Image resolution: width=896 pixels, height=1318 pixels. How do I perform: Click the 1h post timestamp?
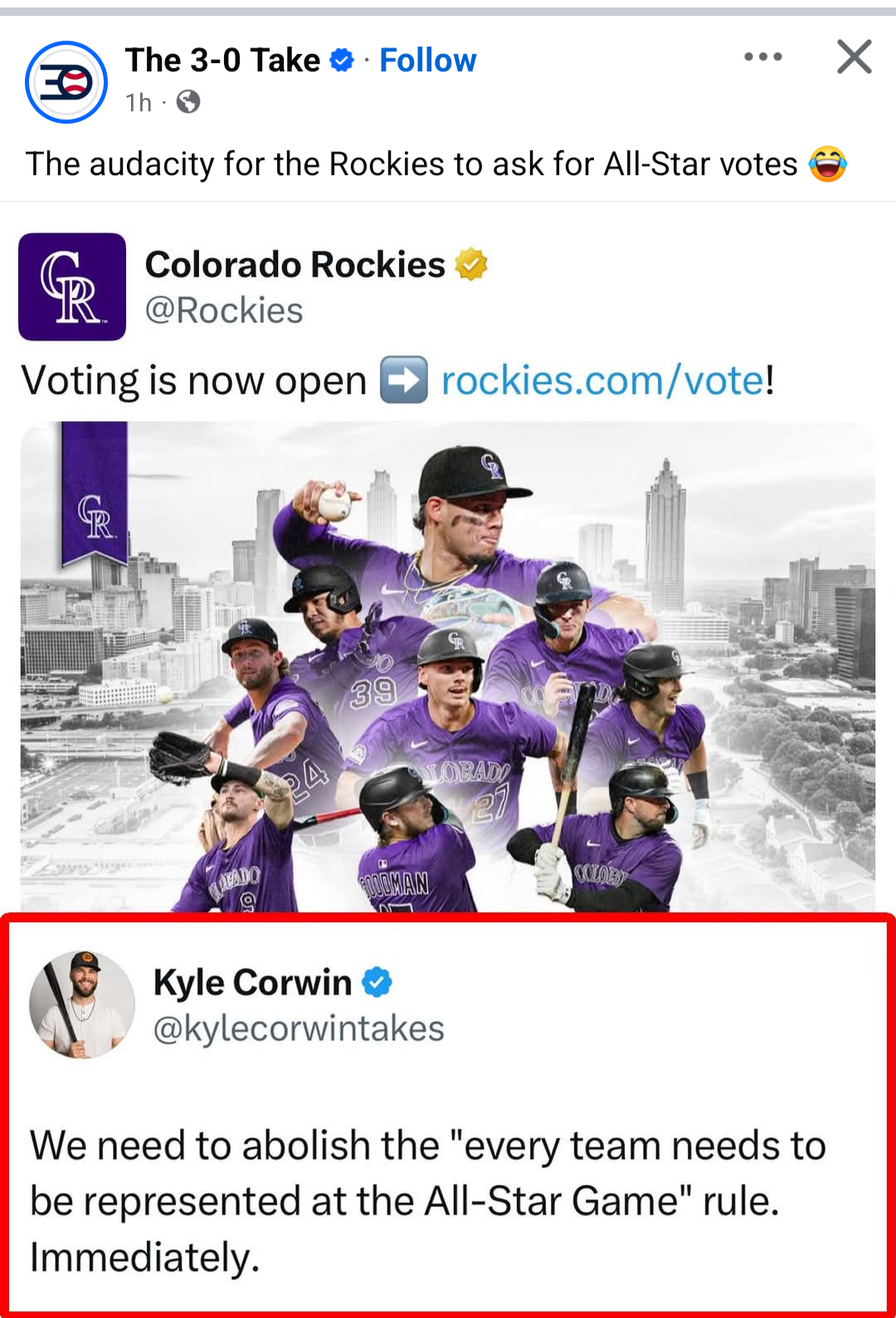click(x=139, y=102)
